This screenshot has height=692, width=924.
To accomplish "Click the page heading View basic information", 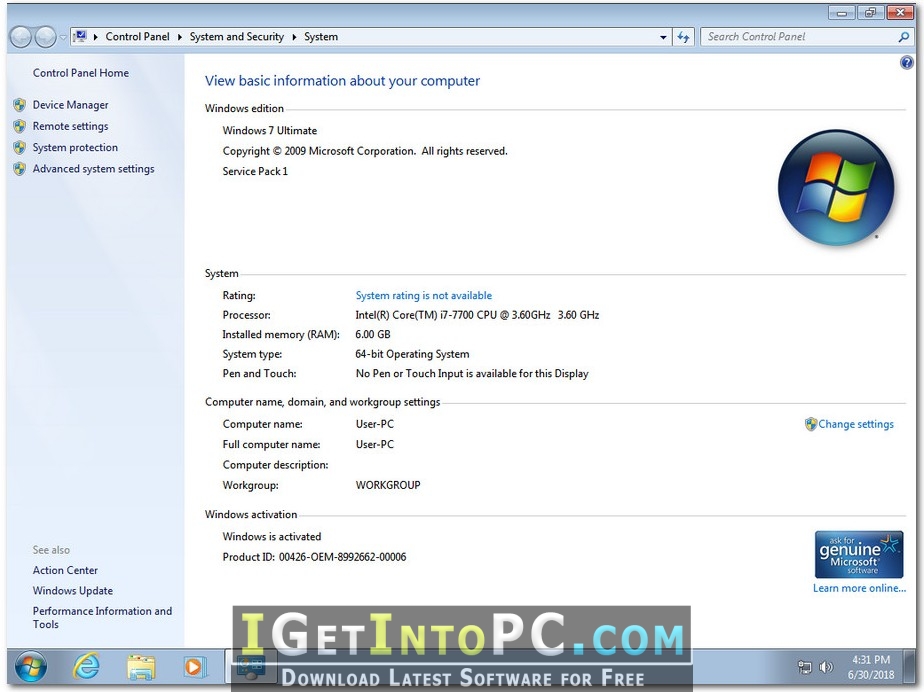I will tap(342, 81).
